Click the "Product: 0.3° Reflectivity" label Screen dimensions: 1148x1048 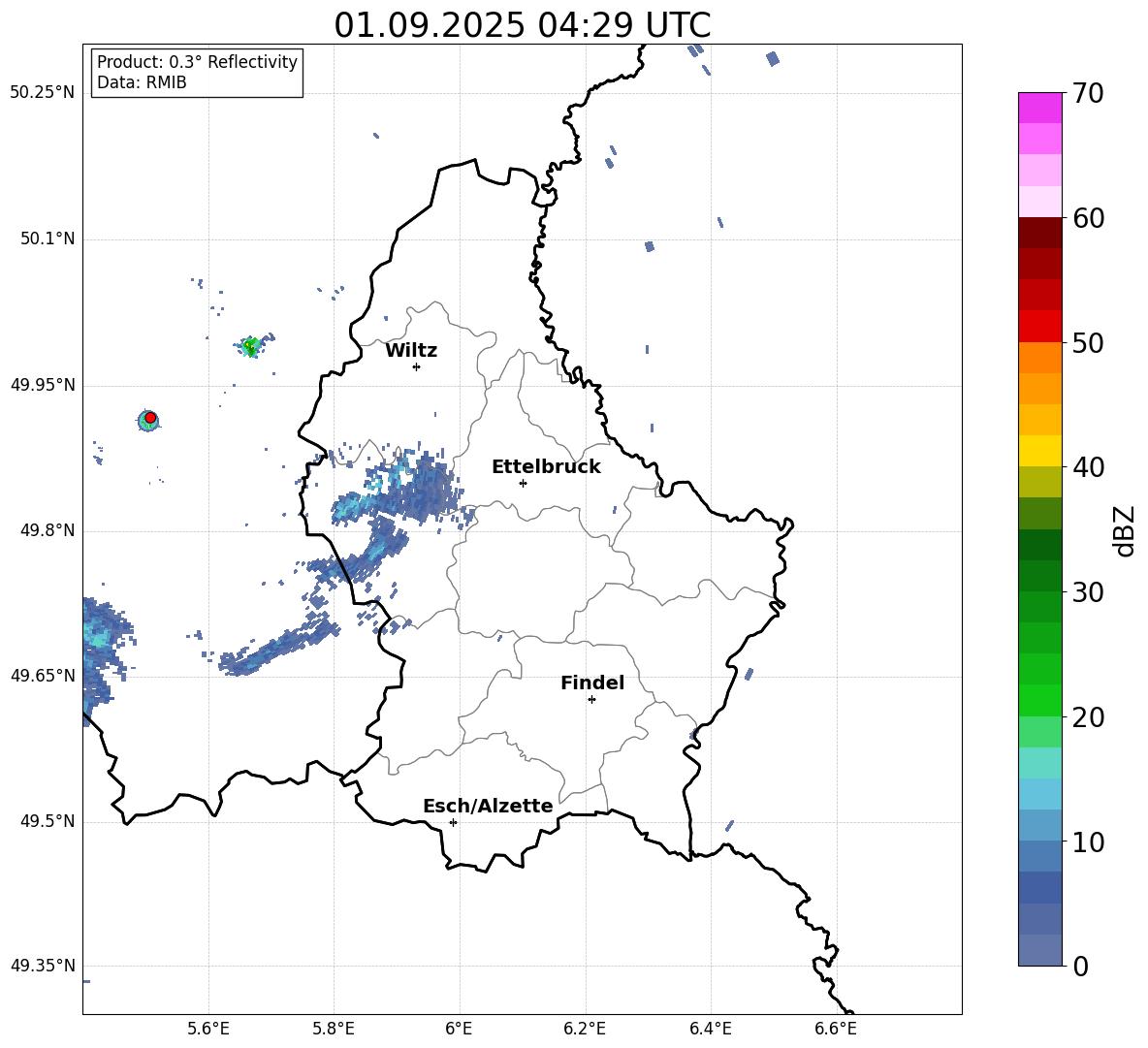(197, 61)
